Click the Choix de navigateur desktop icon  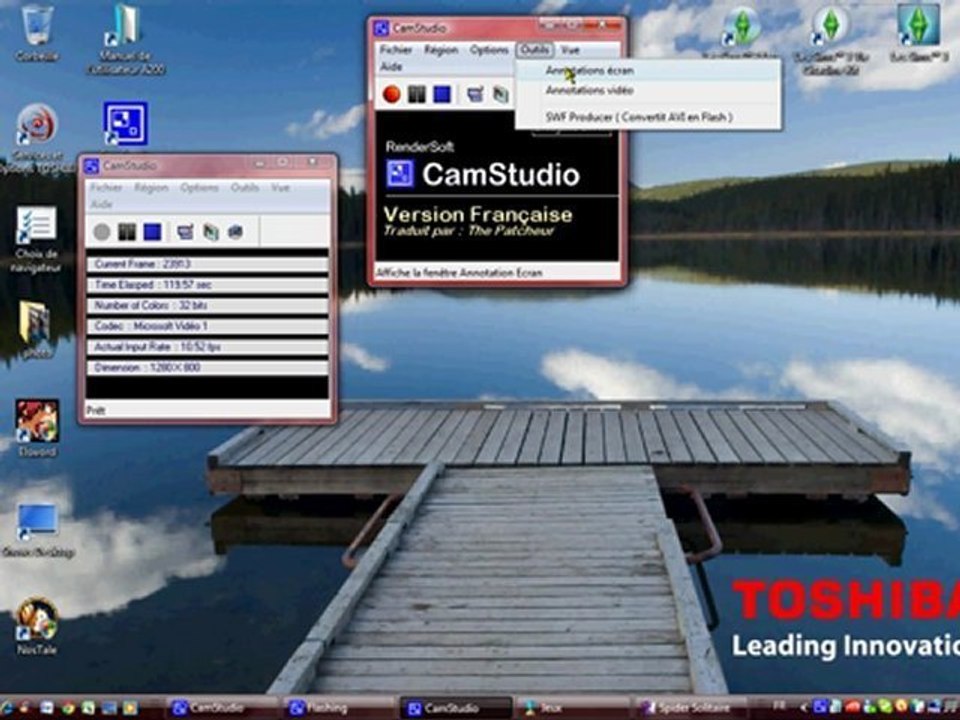[36, 239]
